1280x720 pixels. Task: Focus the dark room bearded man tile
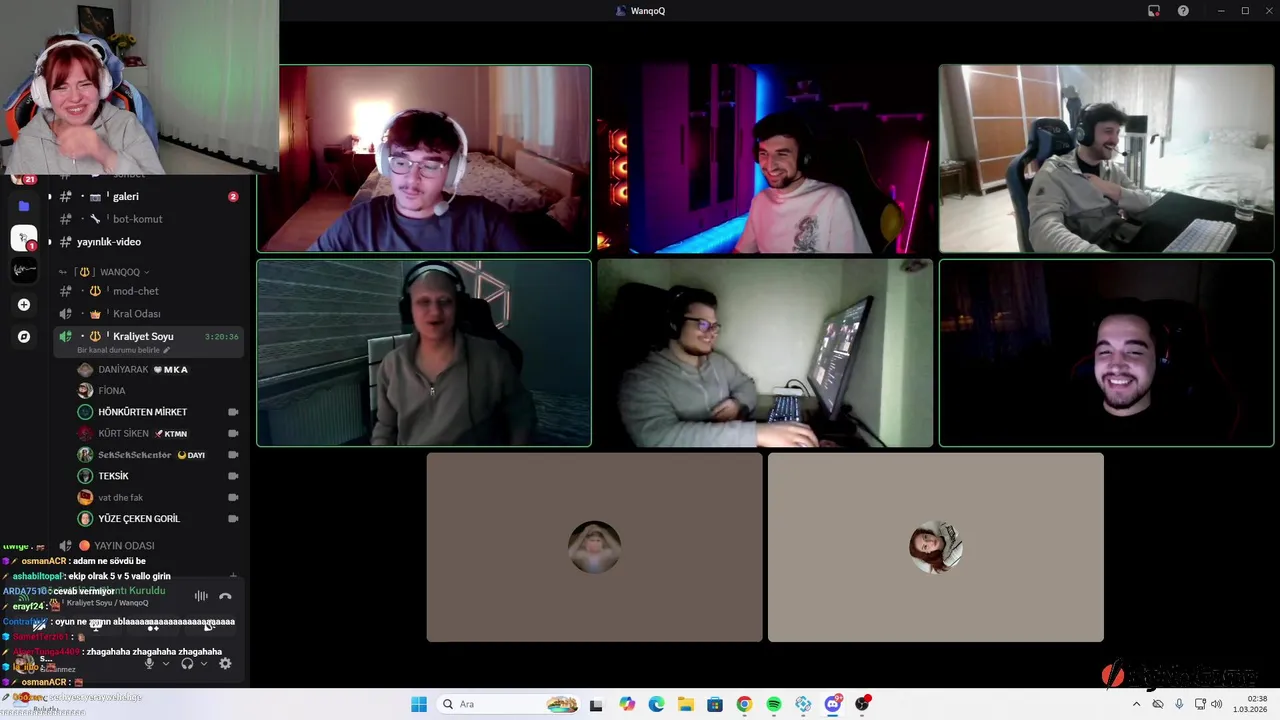[x=1106, y=353]
